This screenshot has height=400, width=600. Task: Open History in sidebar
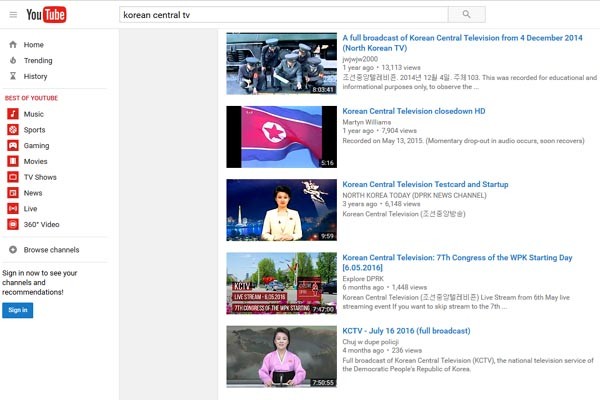tap(35, 76)
